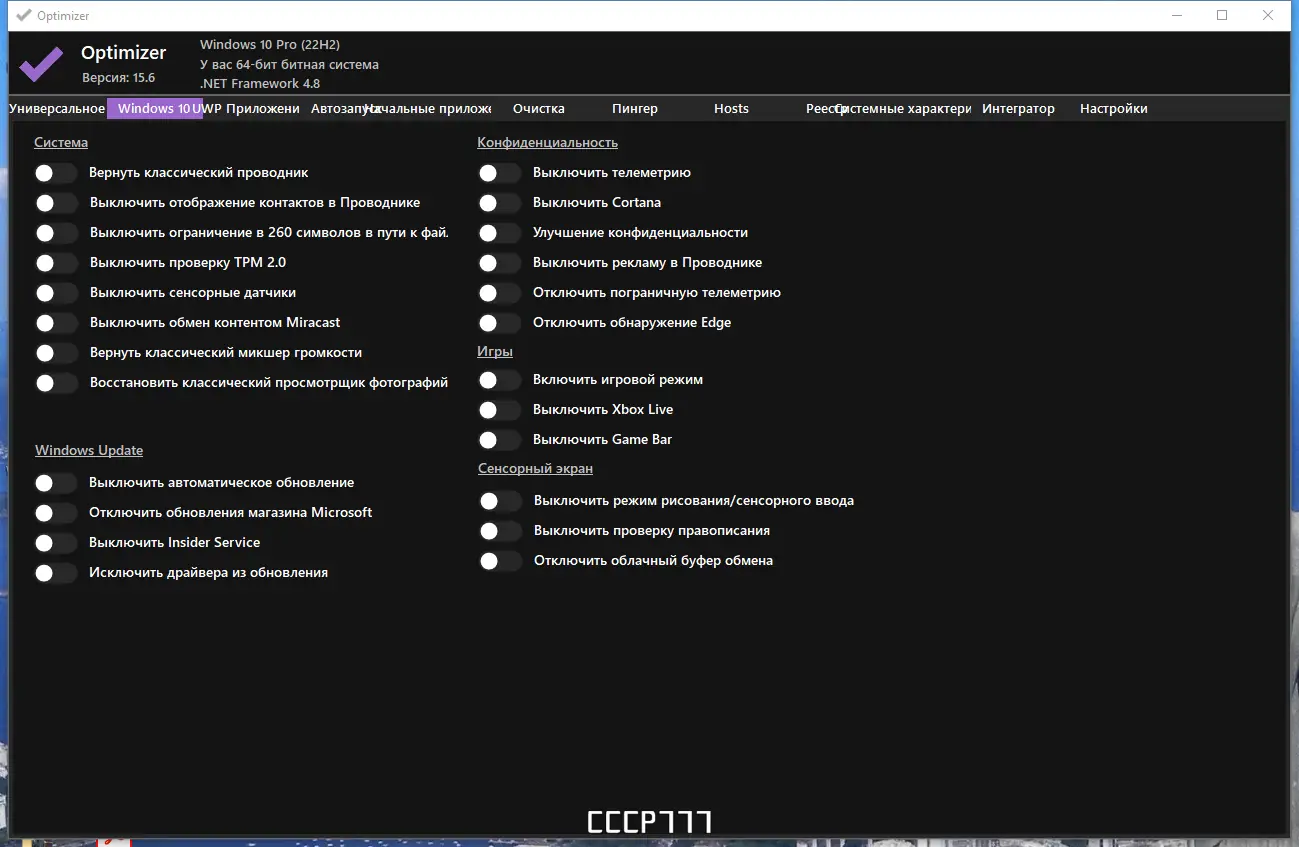Toggle Выключить автоматическое обновление switch
The image size is (1299, 847).
(56, 483)
